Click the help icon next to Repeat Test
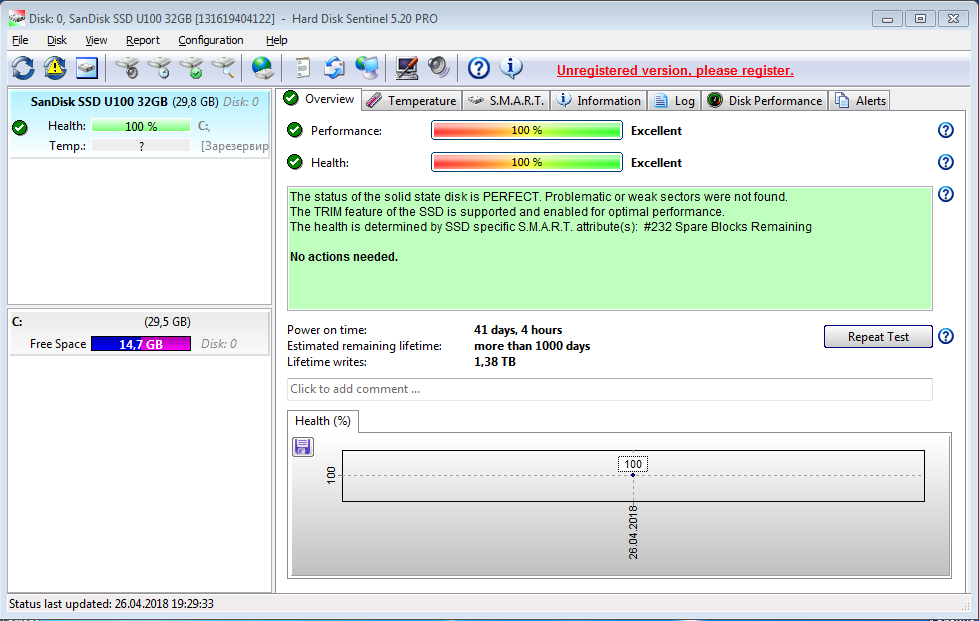The height and width of the screenshot is (621, 979). (946, 336)
